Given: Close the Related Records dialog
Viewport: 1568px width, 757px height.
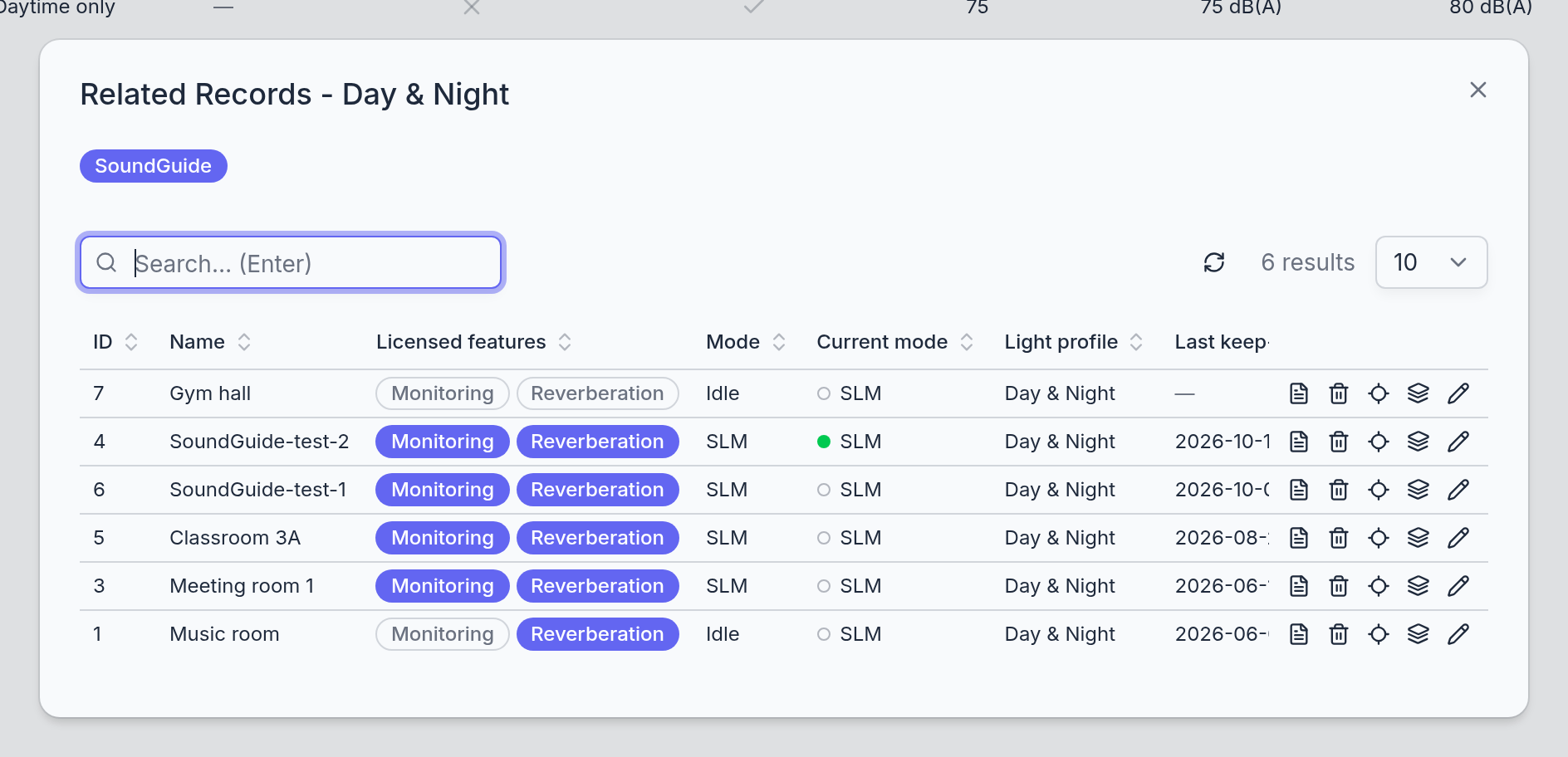Looking at the screenshot, I should 1478,90.
